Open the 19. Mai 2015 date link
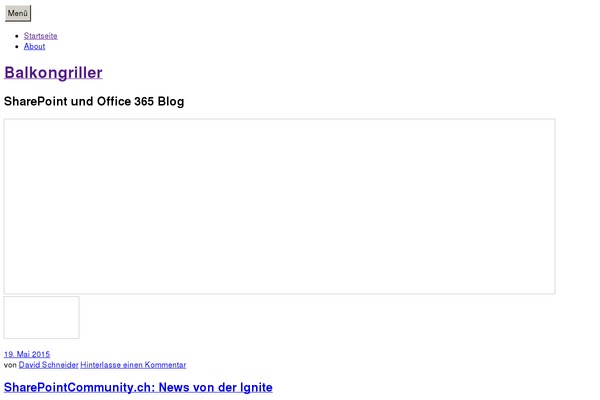This screenshot has width=600, height=400. 27,354
